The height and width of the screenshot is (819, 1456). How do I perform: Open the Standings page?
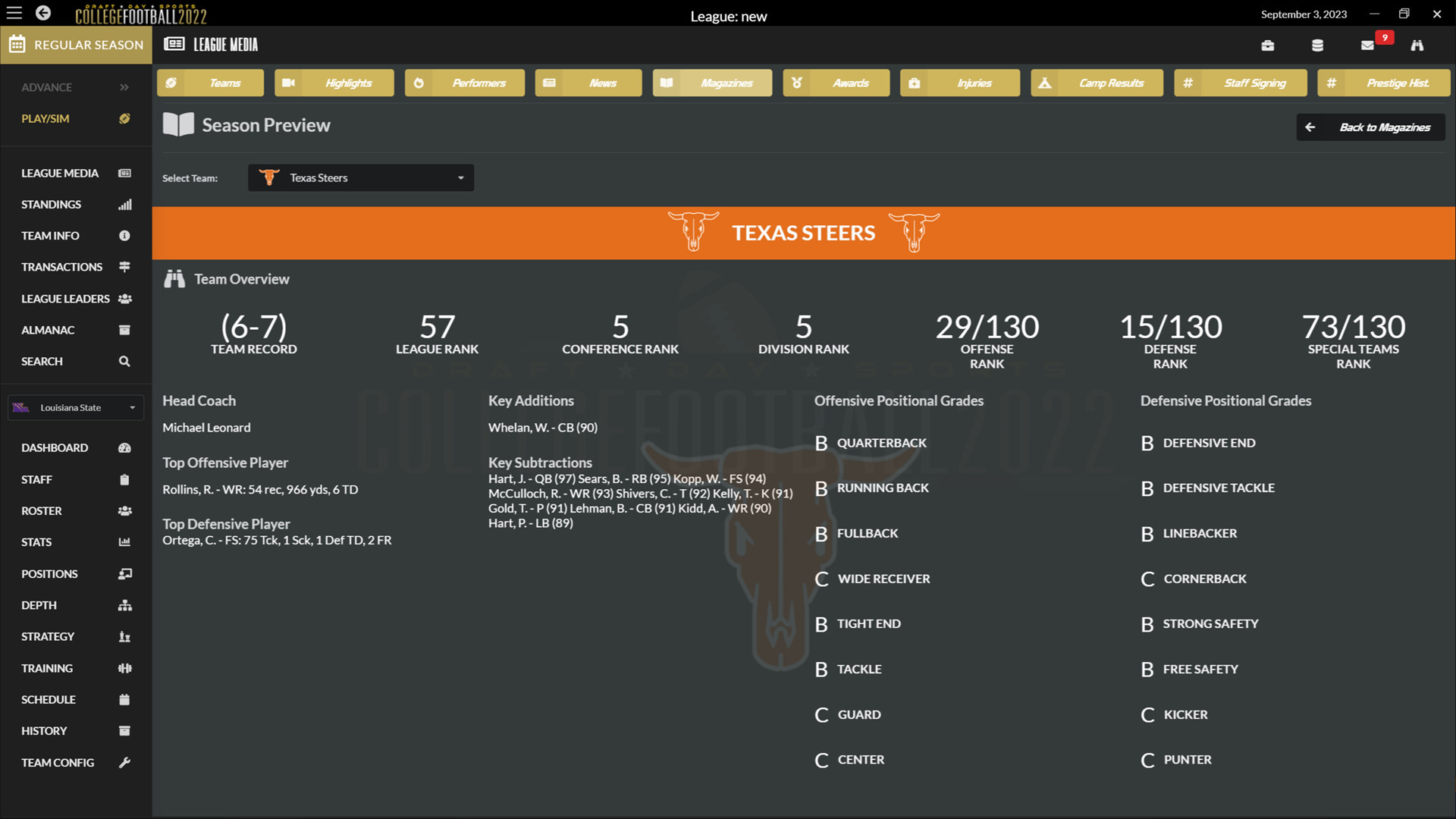tap(51, 204)
